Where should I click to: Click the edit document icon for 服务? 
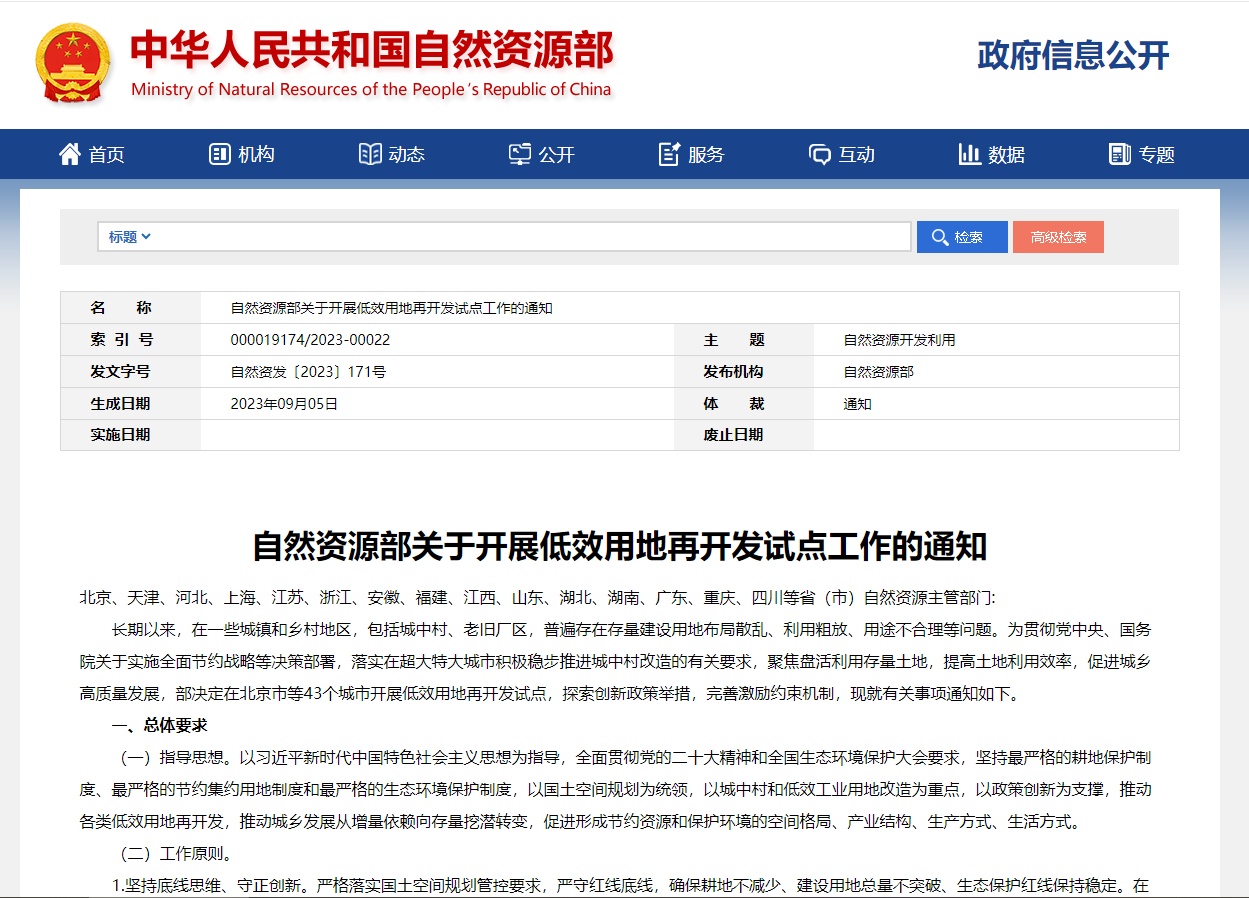(x=669, y=154)
